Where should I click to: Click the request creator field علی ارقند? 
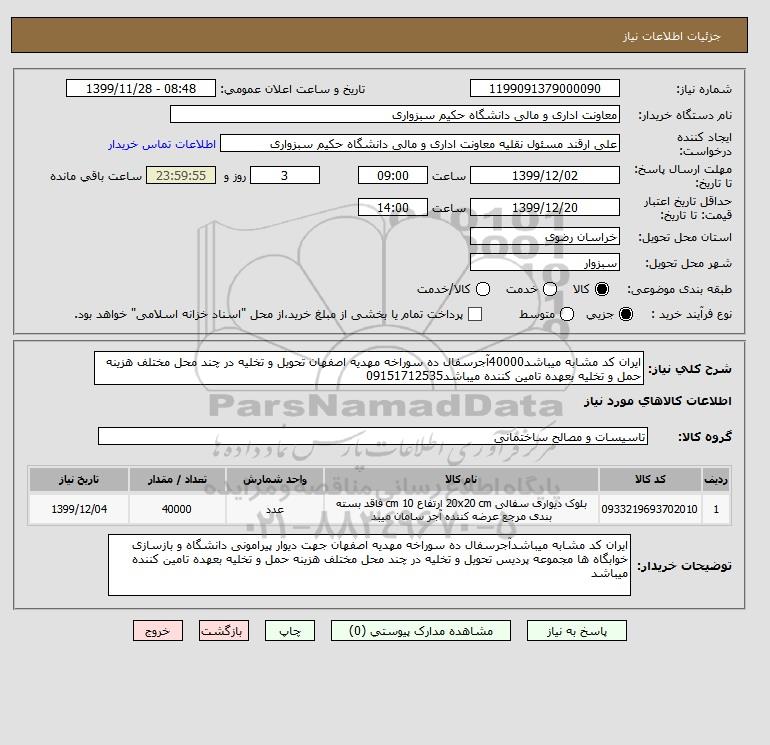[420, 144]
